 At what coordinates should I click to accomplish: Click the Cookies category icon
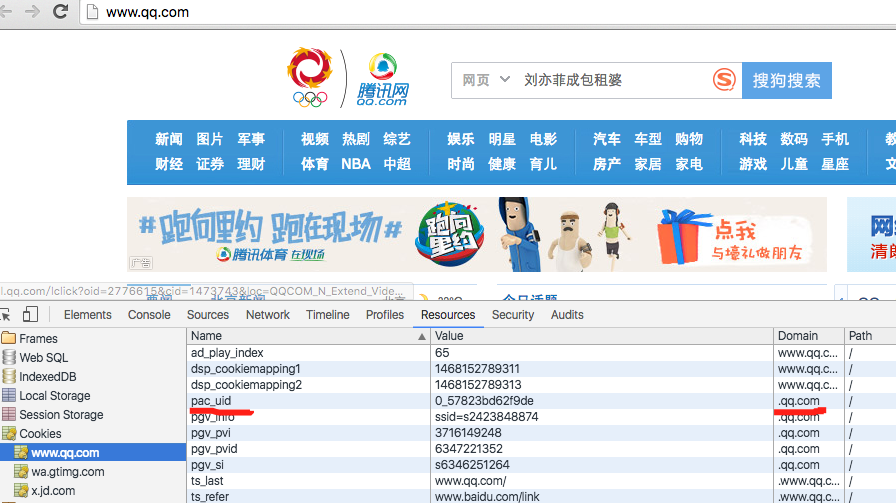coord(9,433)
